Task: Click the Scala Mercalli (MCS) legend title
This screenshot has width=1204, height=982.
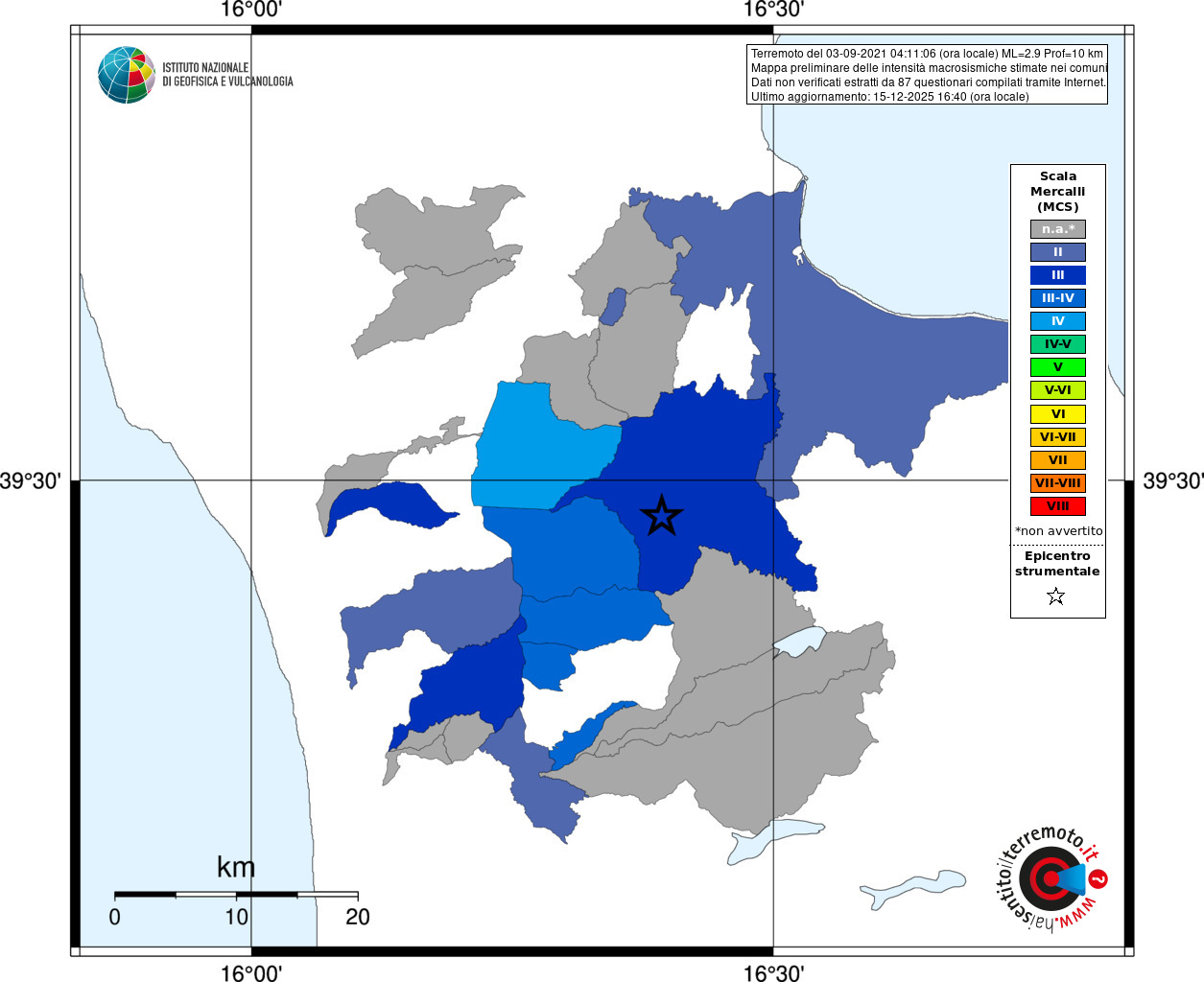Action: click(1058, 192)
